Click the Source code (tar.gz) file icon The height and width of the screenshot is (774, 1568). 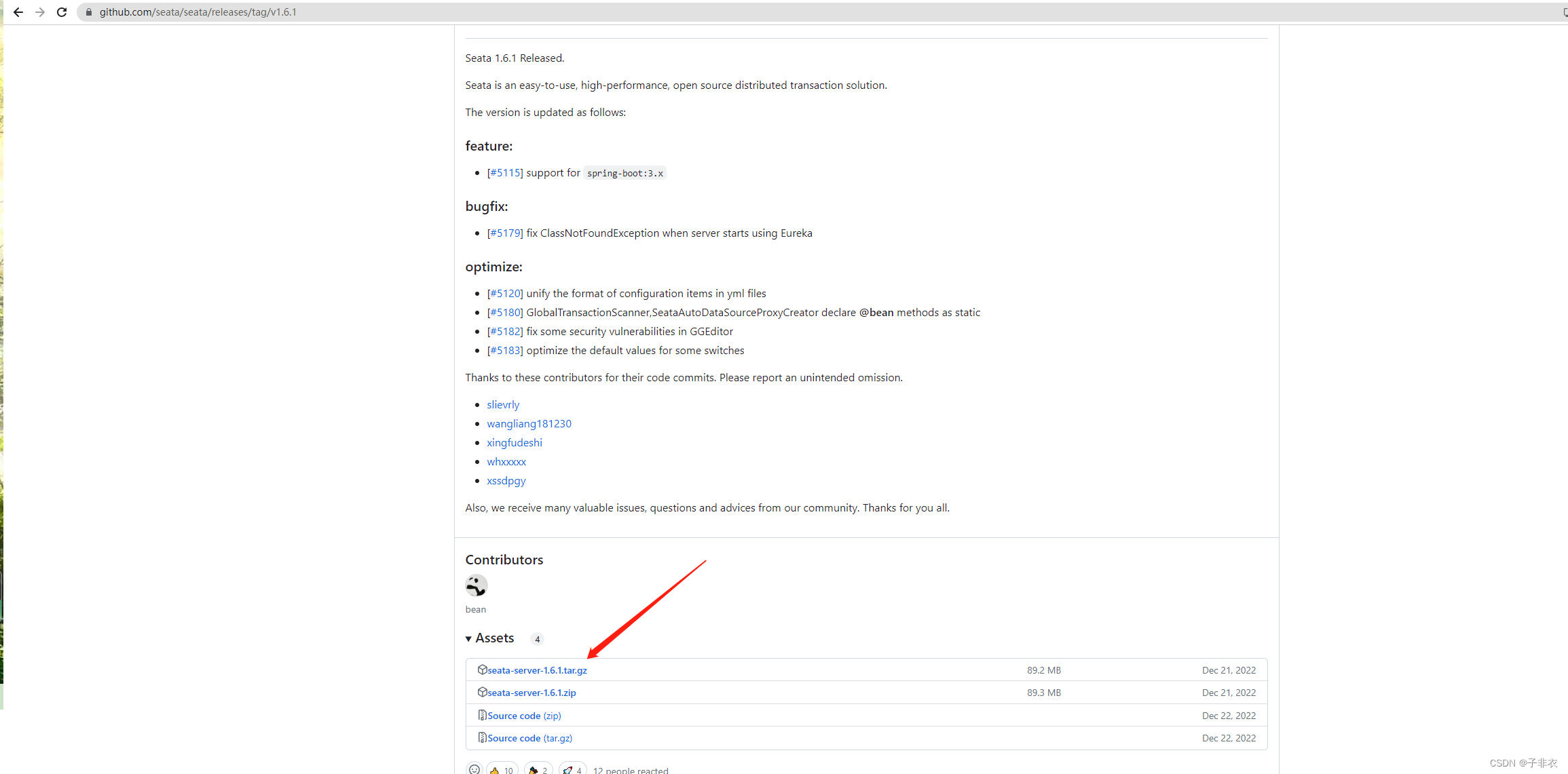[482, 737]
